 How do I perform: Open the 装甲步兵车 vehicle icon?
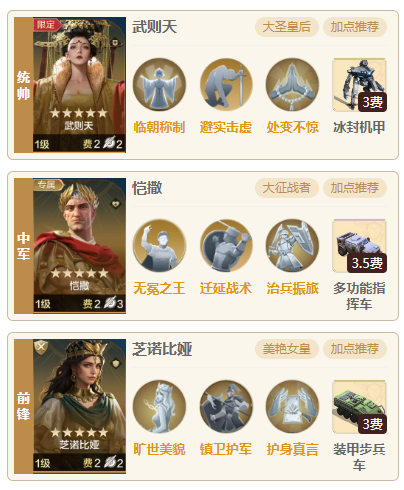pyautogui.click(x=359, y=407)
